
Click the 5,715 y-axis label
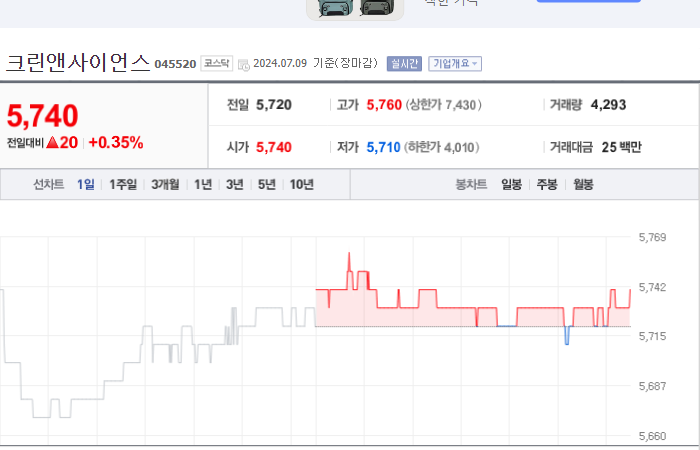point(652,336)
